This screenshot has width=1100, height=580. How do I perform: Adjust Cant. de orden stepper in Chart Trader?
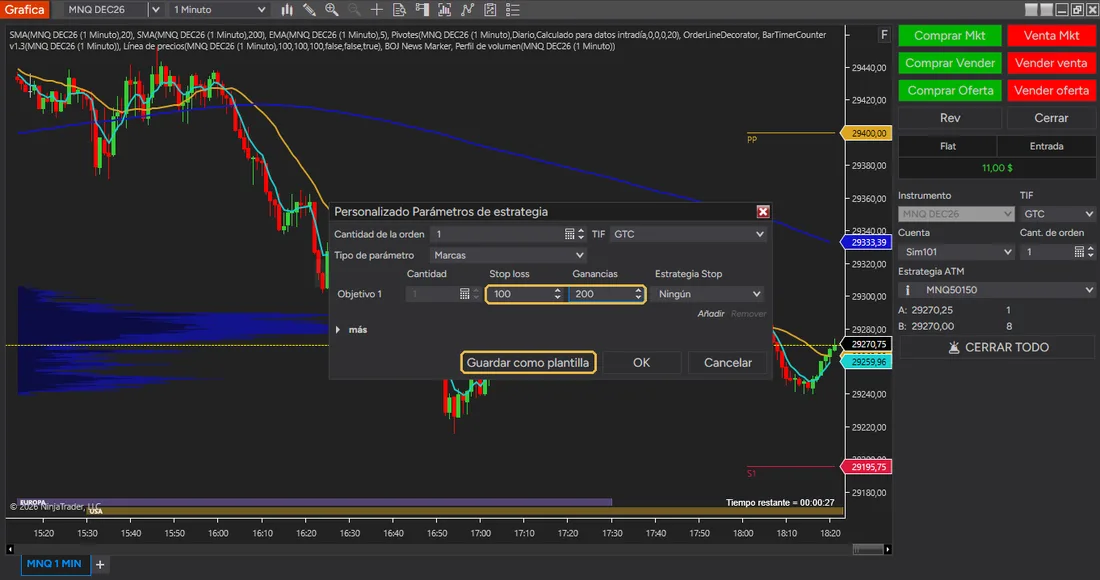tap(1090, 252)
